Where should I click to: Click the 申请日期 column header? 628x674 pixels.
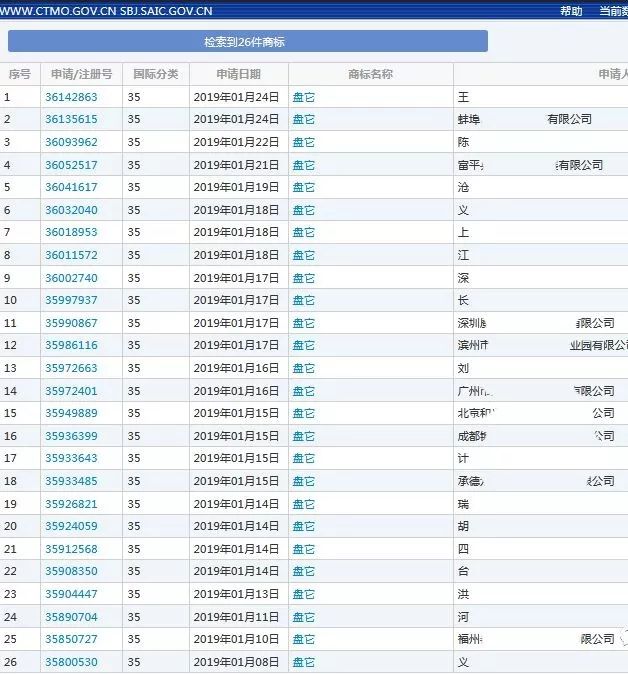coord(239,74)
